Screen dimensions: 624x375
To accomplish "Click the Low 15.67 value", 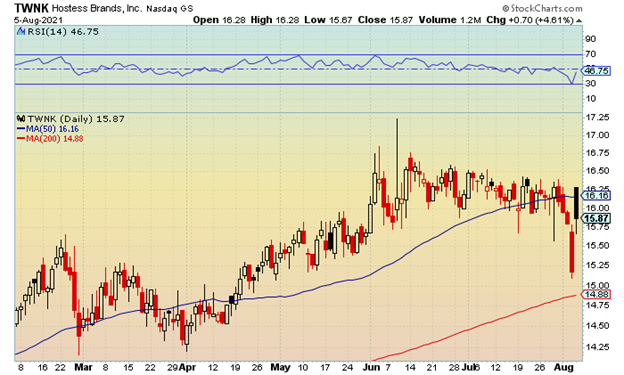I will 328,20.
